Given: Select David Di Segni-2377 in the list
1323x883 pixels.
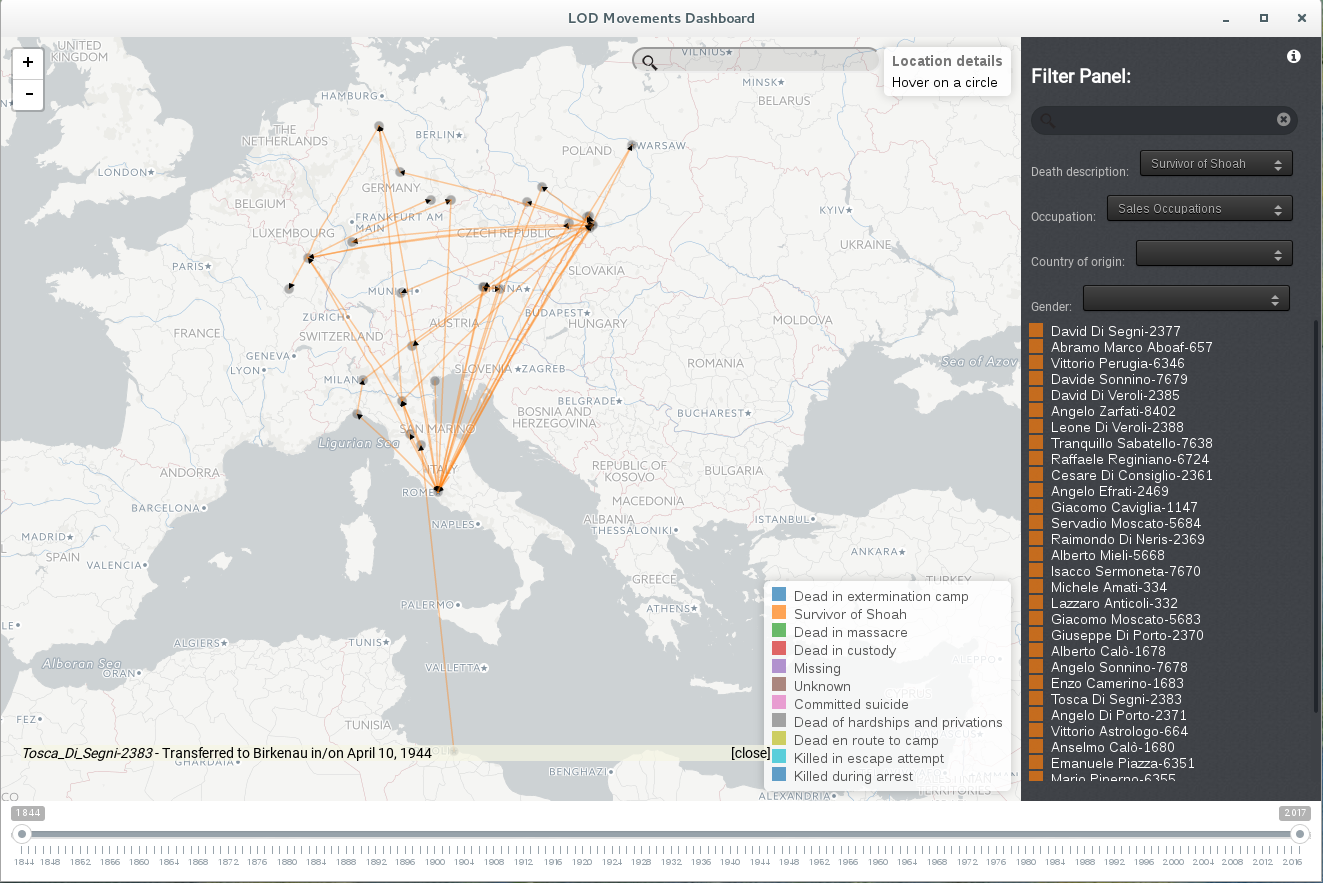Looking at the screenshot, I should pyautogui.click(x=1115, y=331).
